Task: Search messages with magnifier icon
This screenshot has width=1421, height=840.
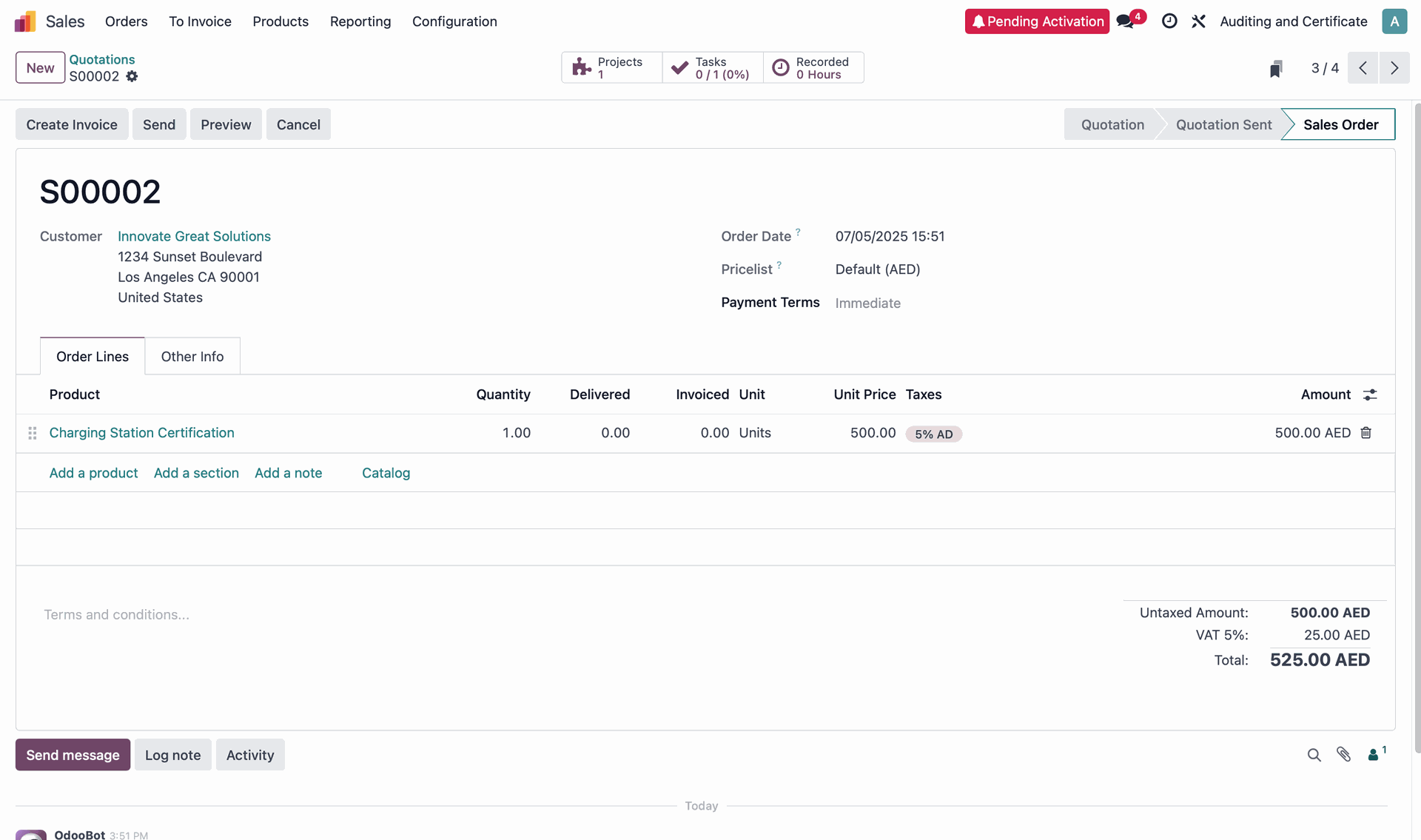Action: coord(1314,755)
